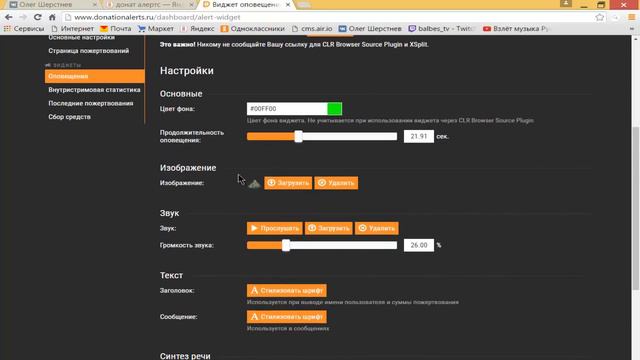
Task: Open the Взлёт музыка YouTube bookmark
Action: 516,29
